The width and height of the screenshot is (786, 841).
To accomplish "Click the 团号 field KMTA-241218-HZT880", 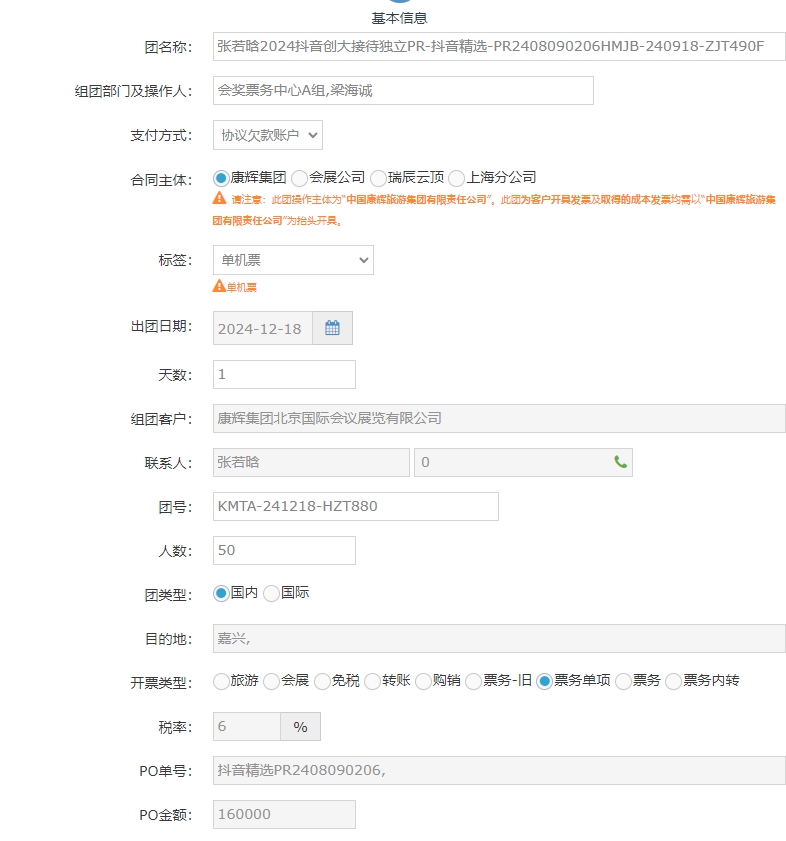I will tap(355, 506).
